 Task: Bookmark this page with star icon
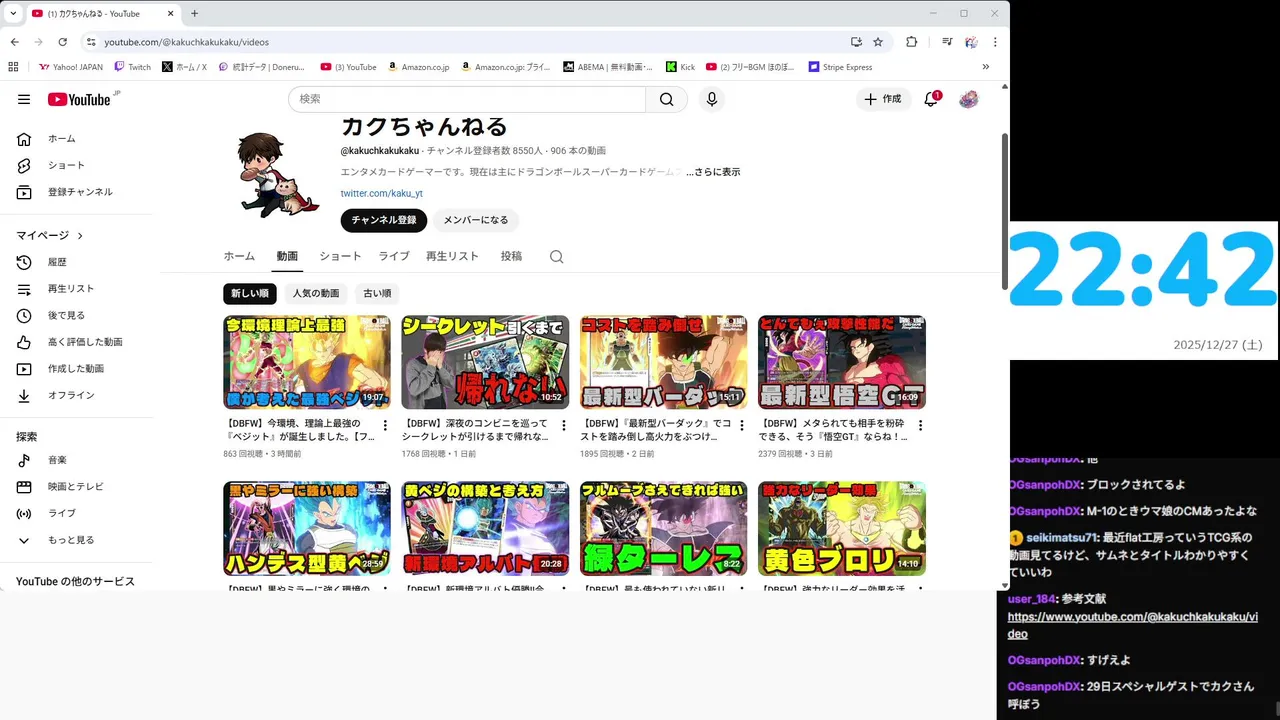point(878,42)
